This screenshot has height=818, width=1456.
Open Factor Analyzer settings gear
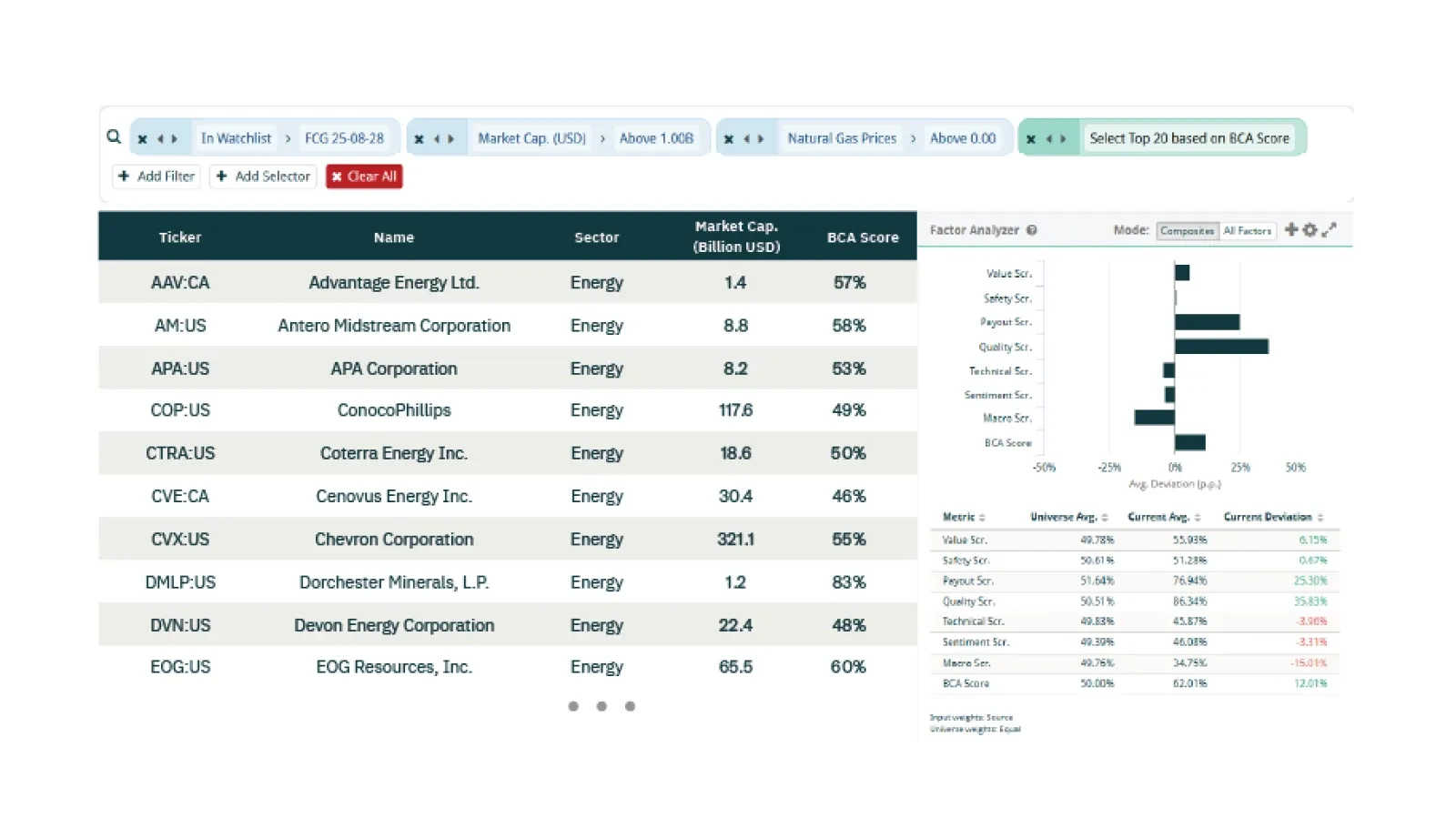(1309, 229)
